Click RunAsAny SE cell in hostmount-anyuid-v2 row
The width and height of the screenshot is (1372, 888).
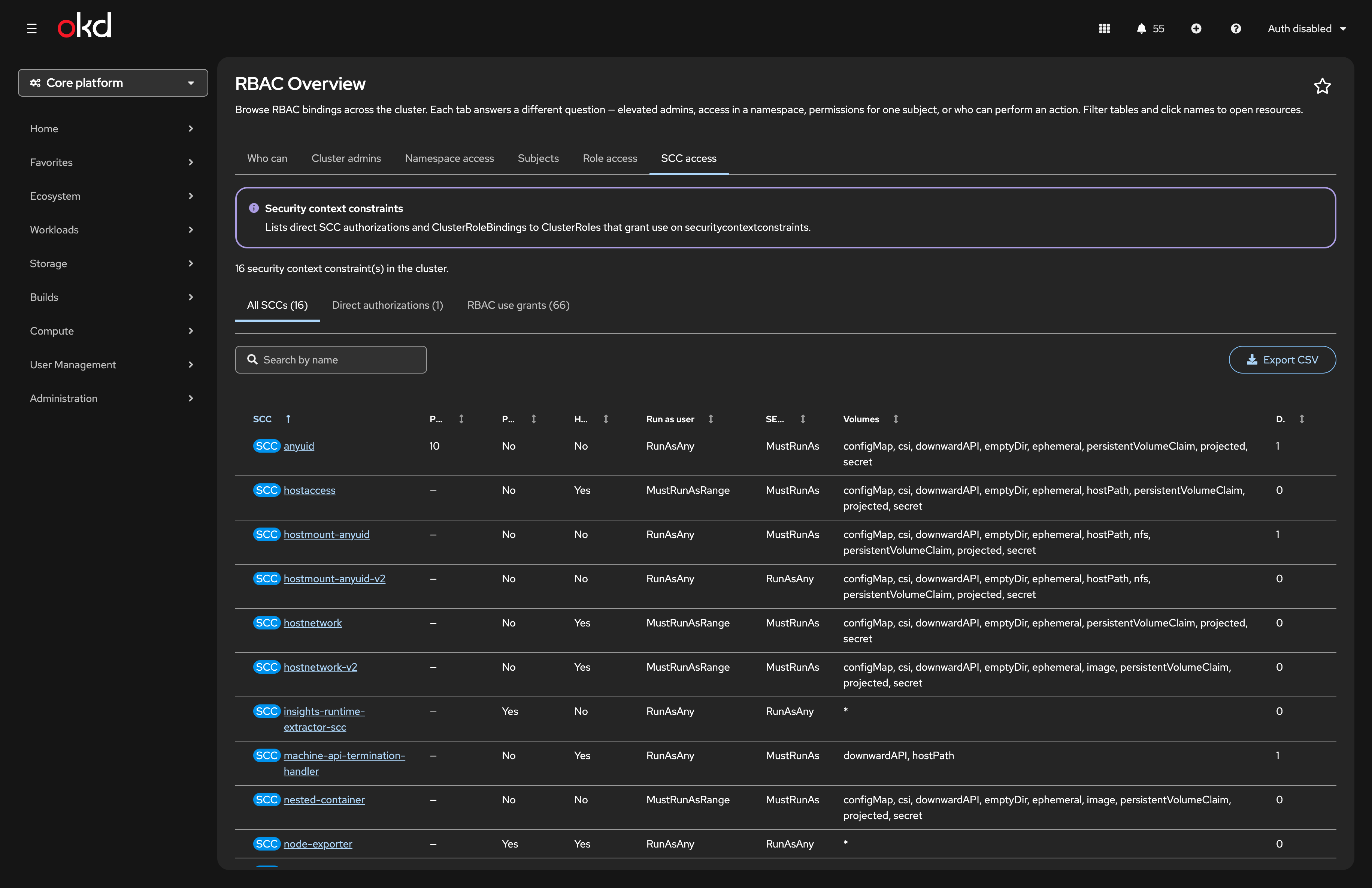pyautogui.click(x=789, y=579)
